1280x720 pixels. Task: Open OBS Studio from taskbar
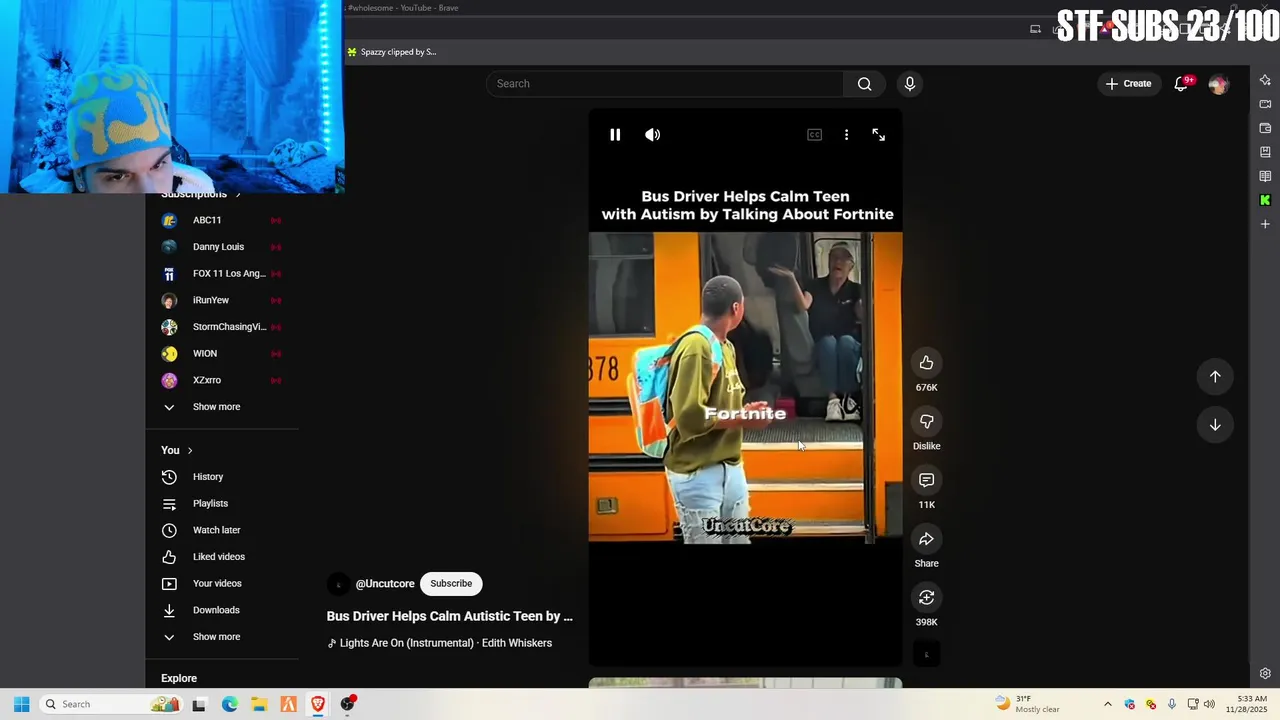click(347, 704)
